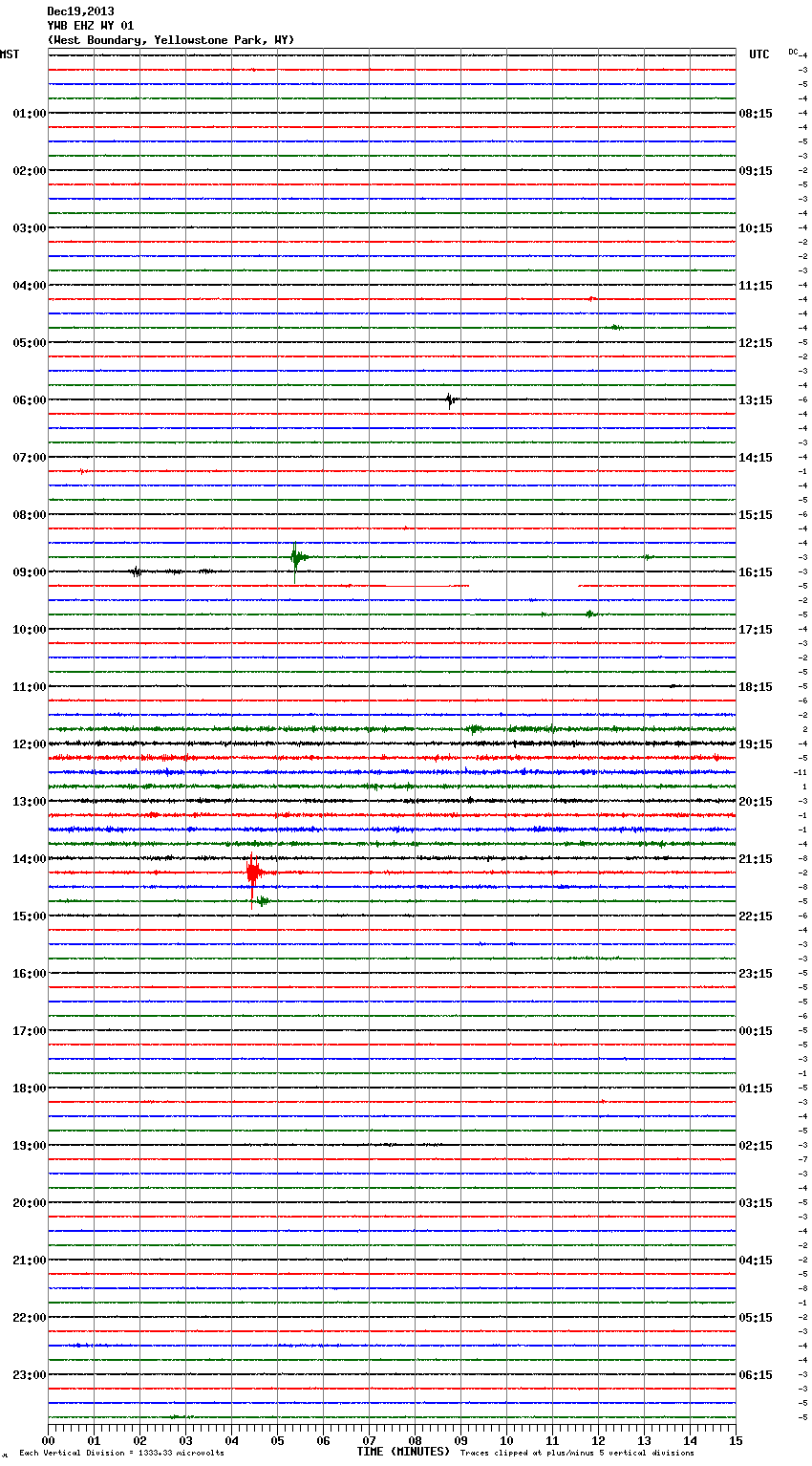Click the green event before 10:00 near minute 12

pyautogui.click(x=590, y=614)
